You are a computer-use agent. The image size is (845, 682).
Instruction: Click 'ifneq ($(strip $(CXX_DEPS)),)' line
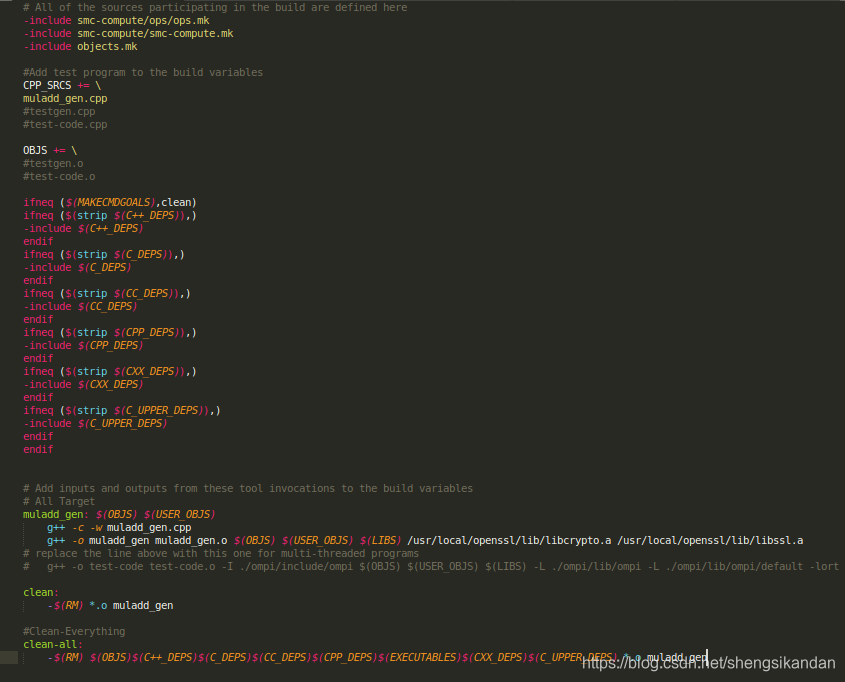110,372
